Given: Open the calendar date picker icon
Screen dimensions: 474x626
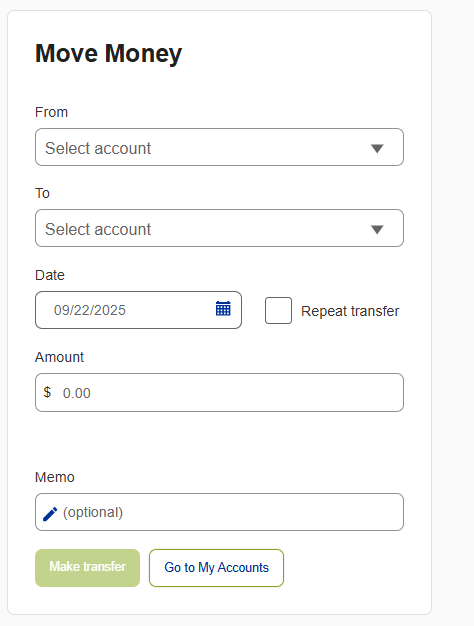Looking at the screenshot, I should 223,309.
